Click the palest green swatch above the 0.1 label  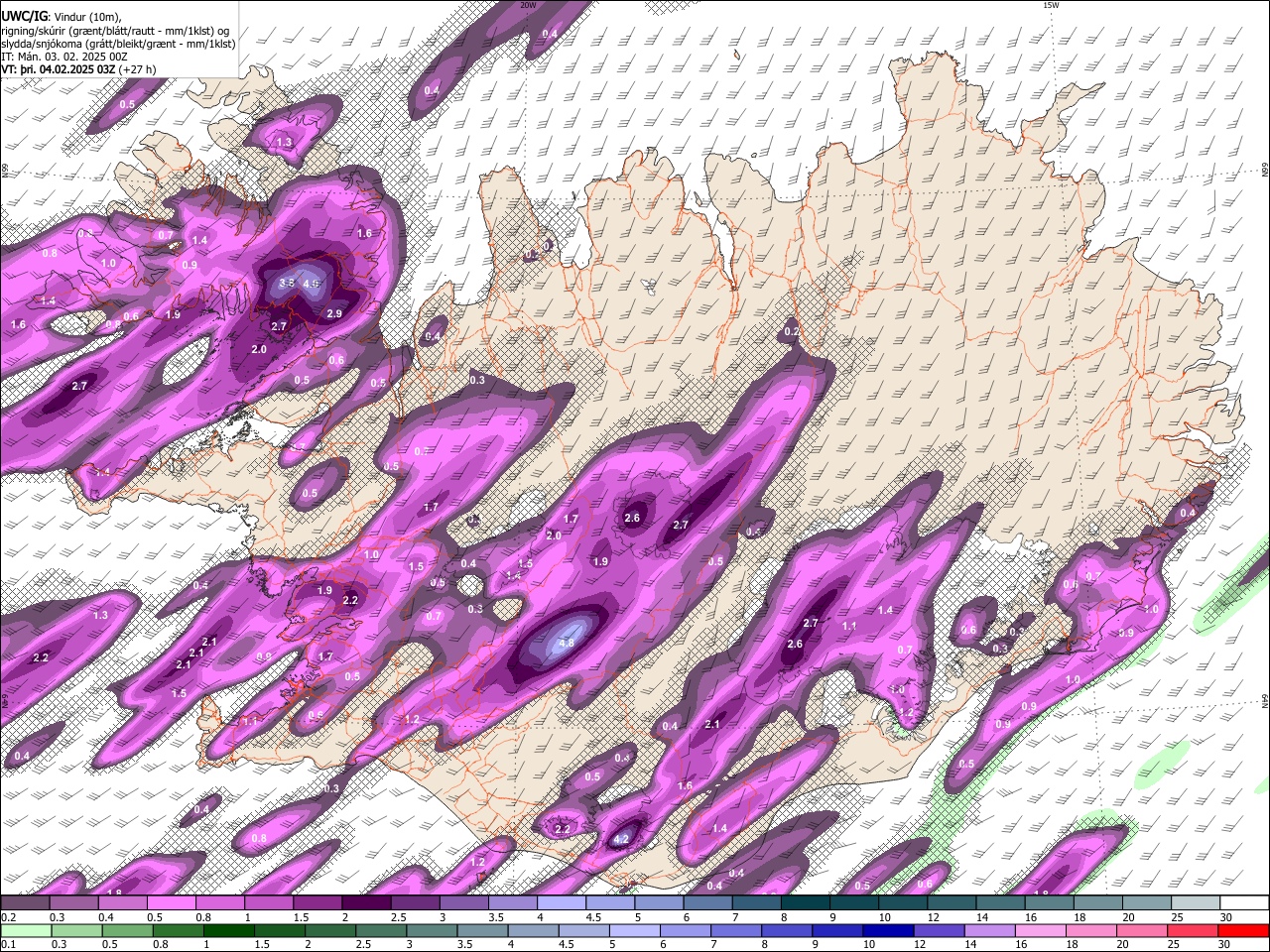click(25, 930)
